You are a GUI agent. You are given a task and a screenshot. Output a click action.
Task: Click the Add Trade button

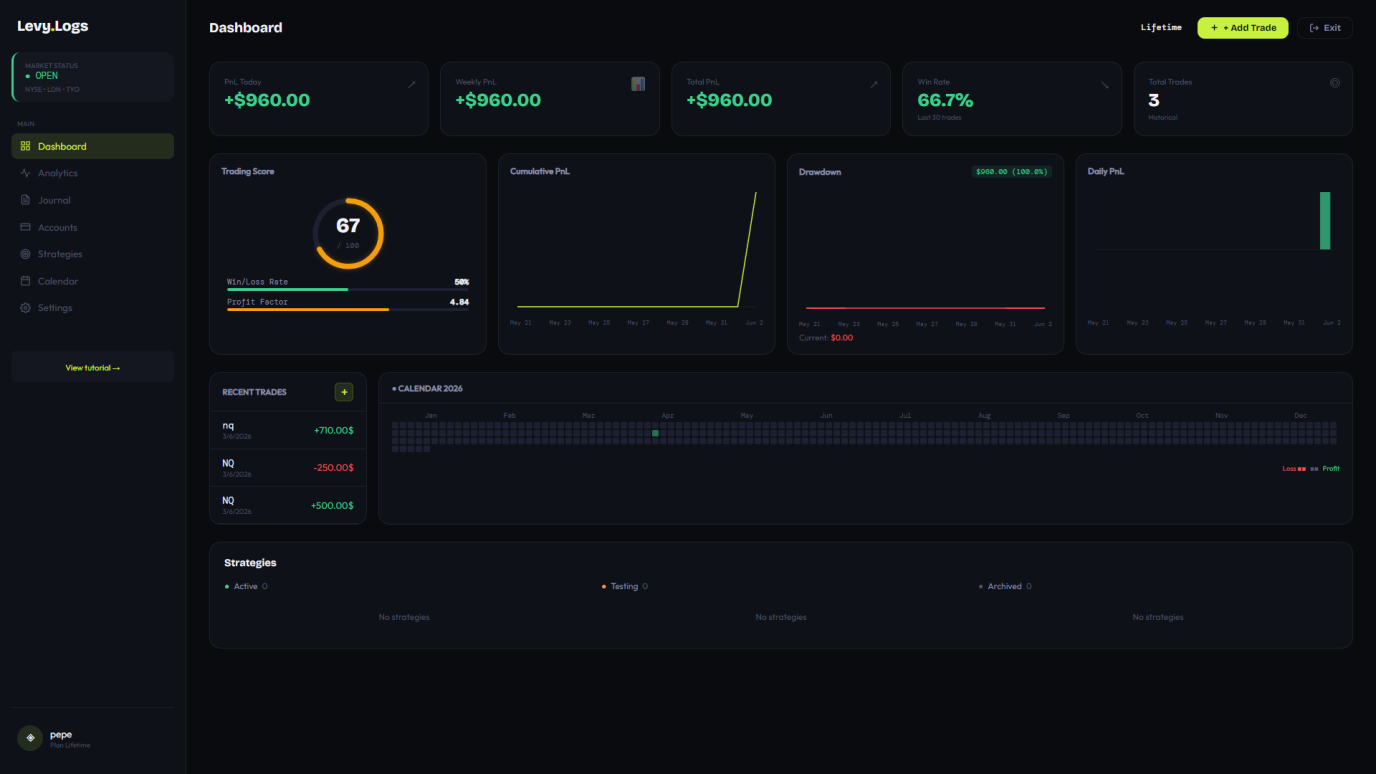tap(1243, 28)
